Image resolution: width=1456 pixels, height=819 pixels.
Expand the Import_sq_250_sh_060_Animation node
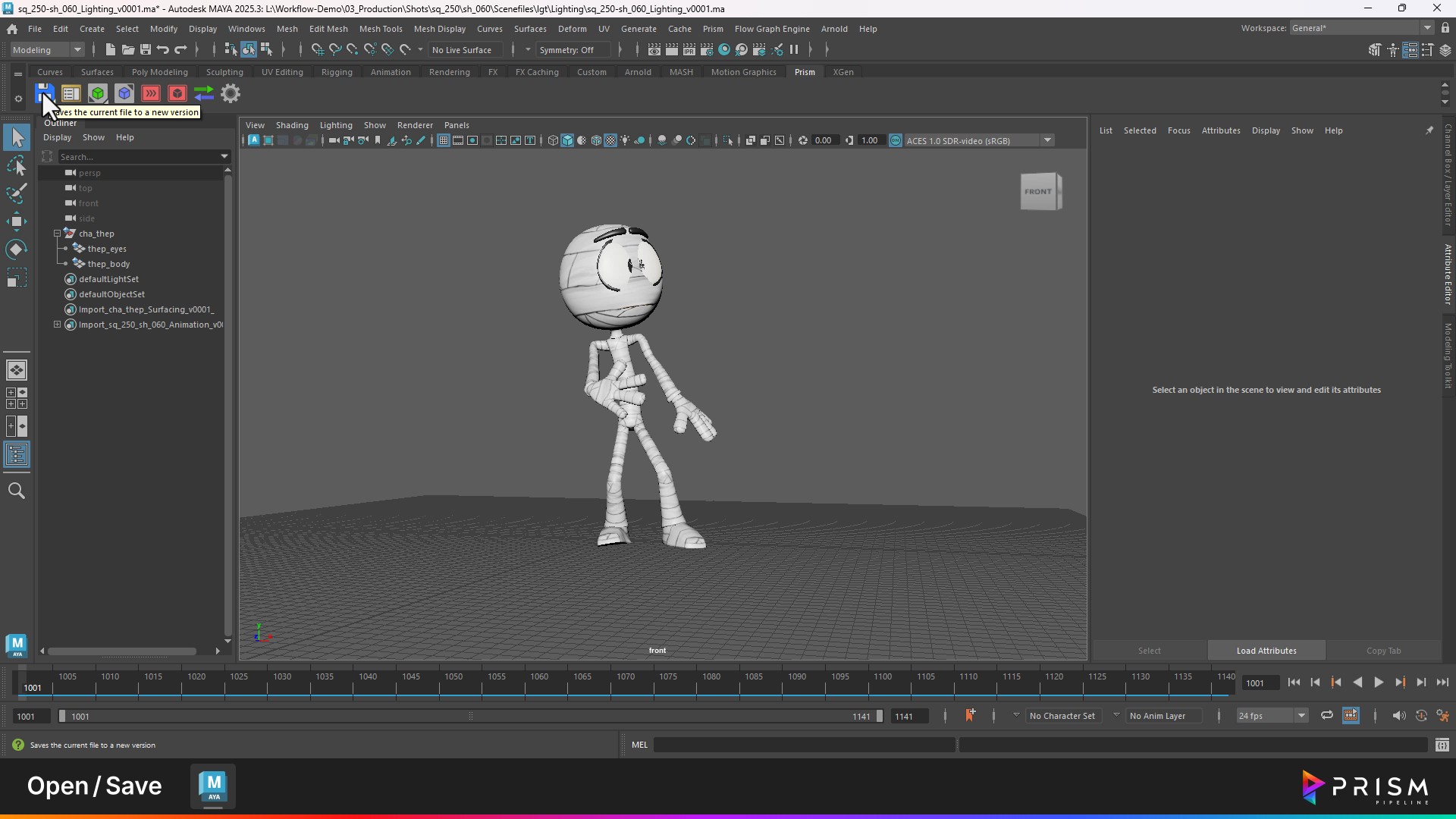pos(57,325)
